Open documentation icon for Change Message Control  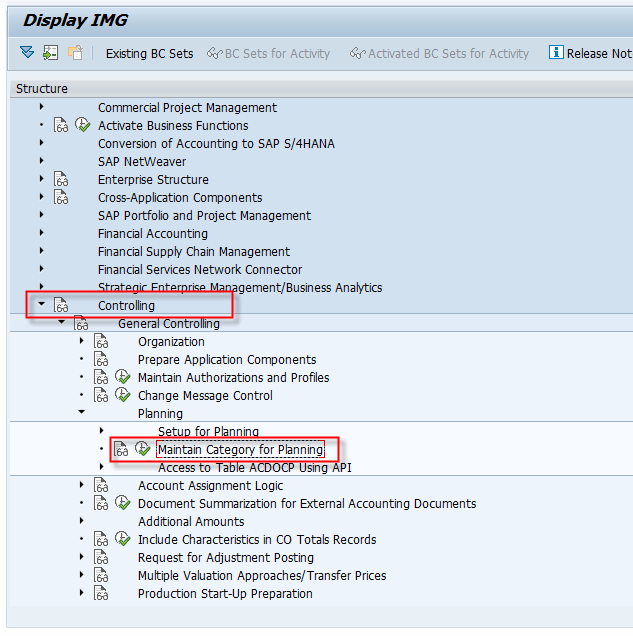pos(101,395)
